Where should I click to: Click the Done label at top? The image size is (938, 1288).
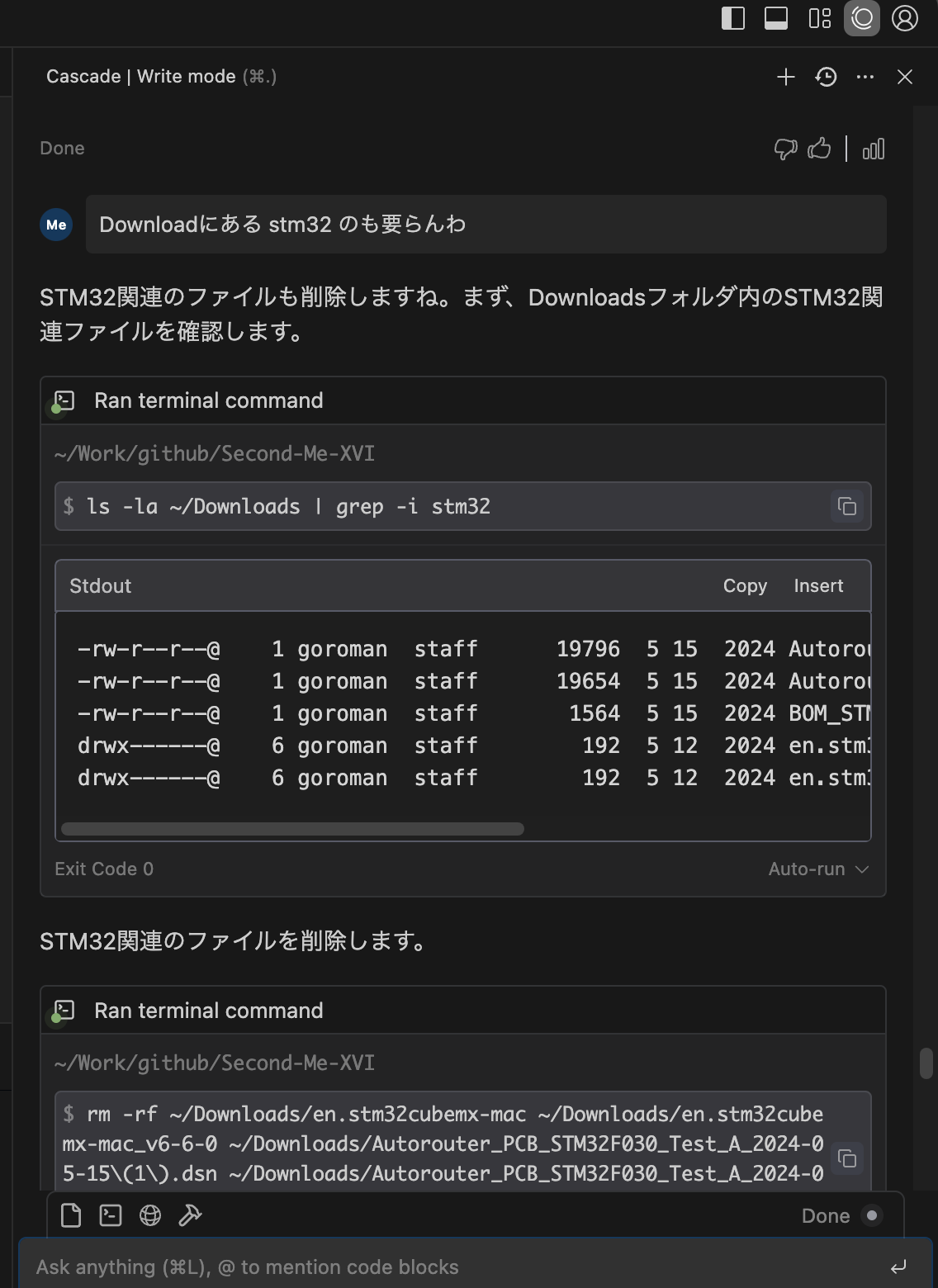tap(62, 149)
